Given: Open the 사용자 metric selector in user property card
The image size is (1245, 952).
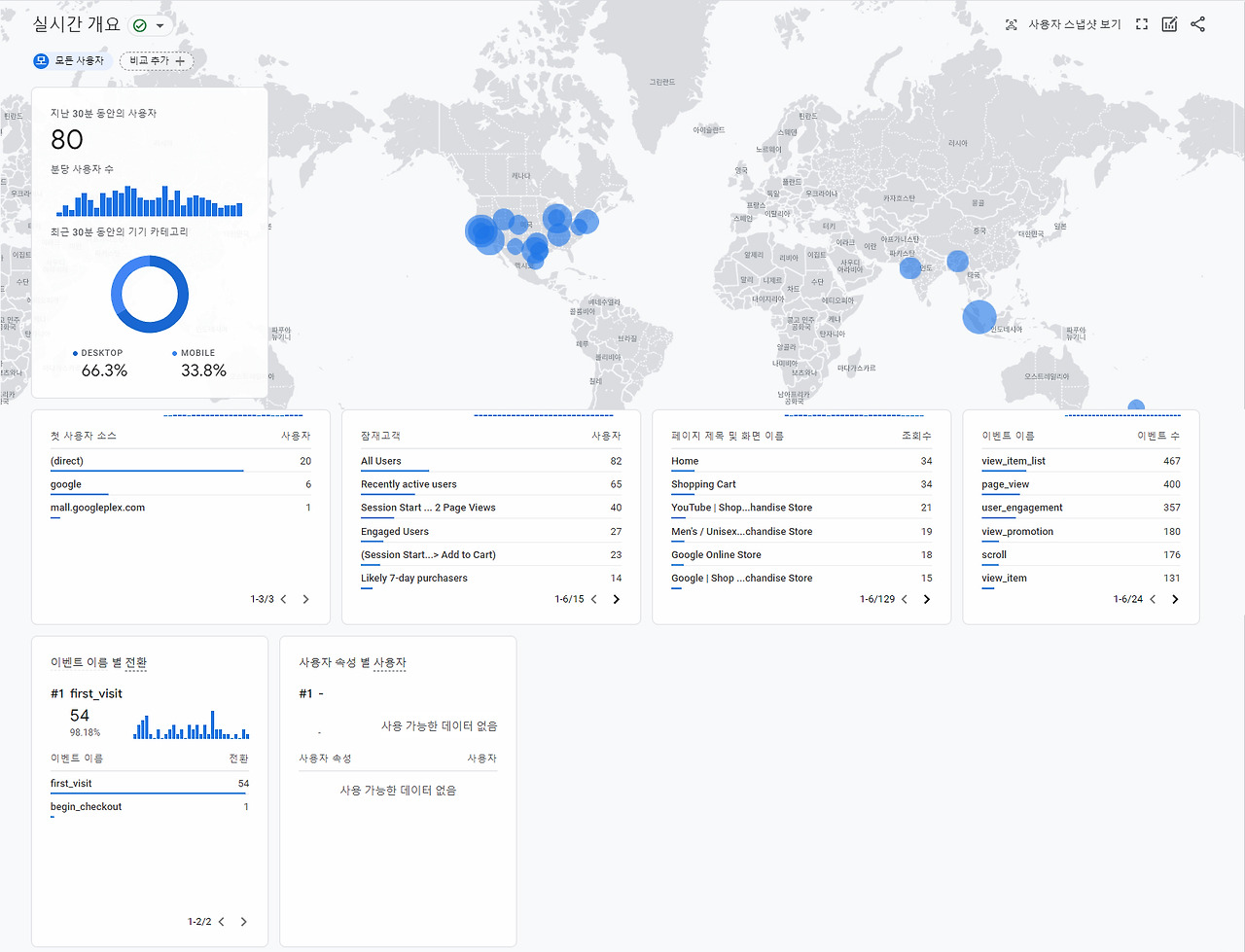Looking at the screenshot, I should (x=389, y=663).
